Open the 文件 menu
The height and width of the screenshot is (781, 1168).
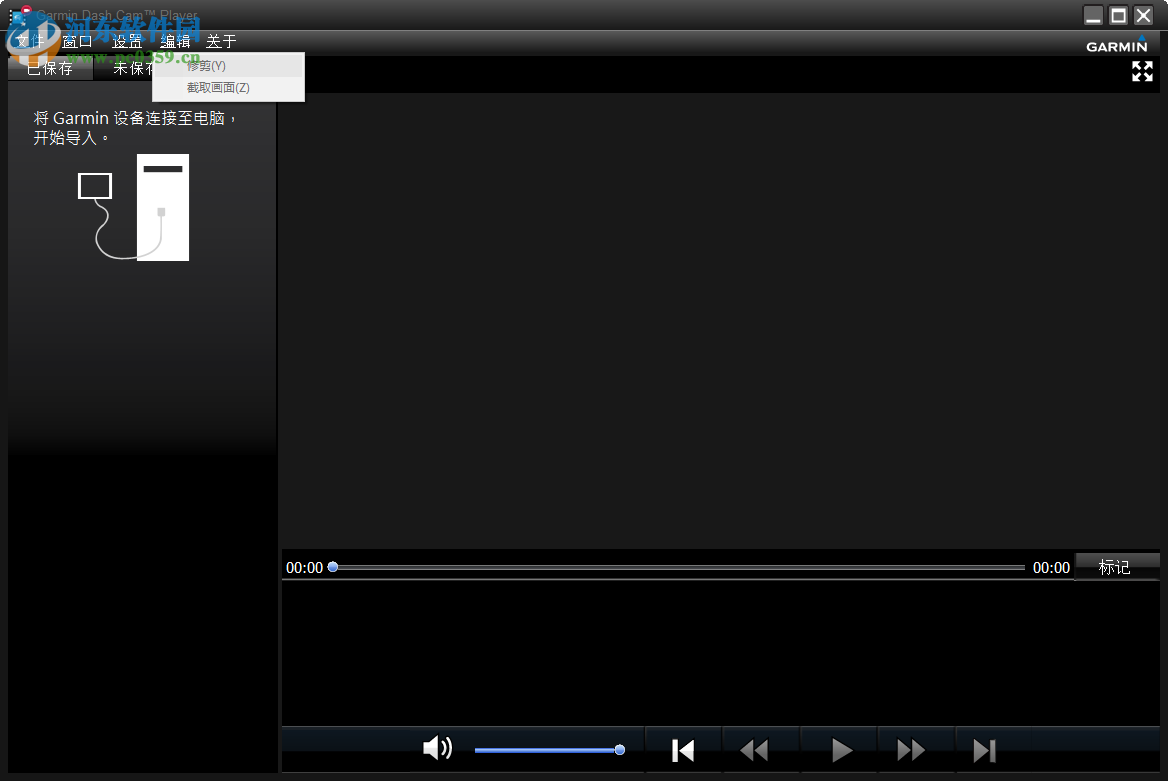(x=30, y=42)
